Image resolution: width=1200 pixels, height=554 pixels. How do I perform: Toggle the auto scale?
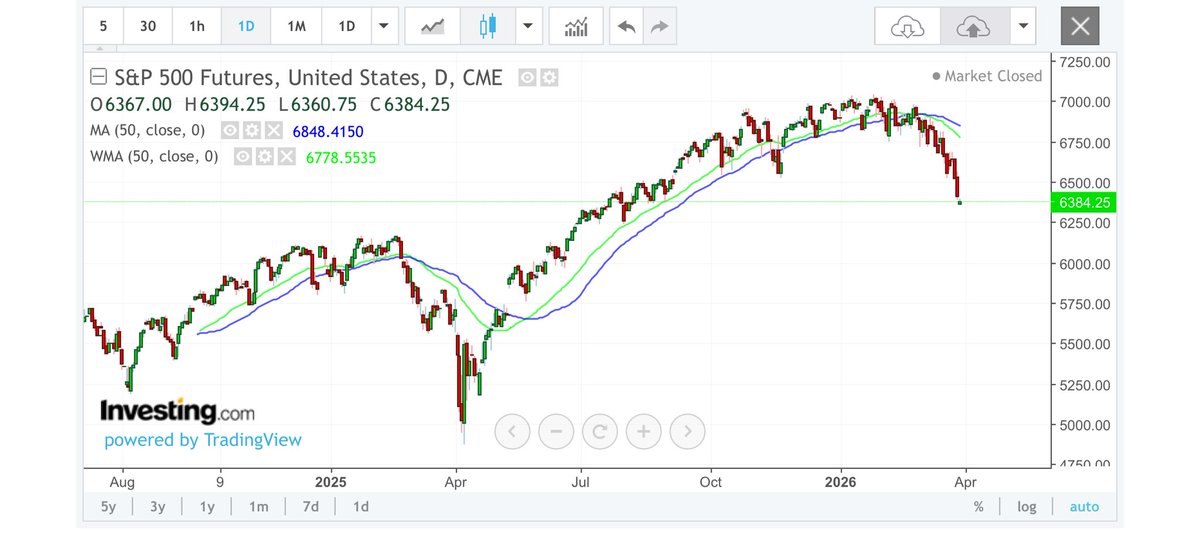(x=1084, y=507)
